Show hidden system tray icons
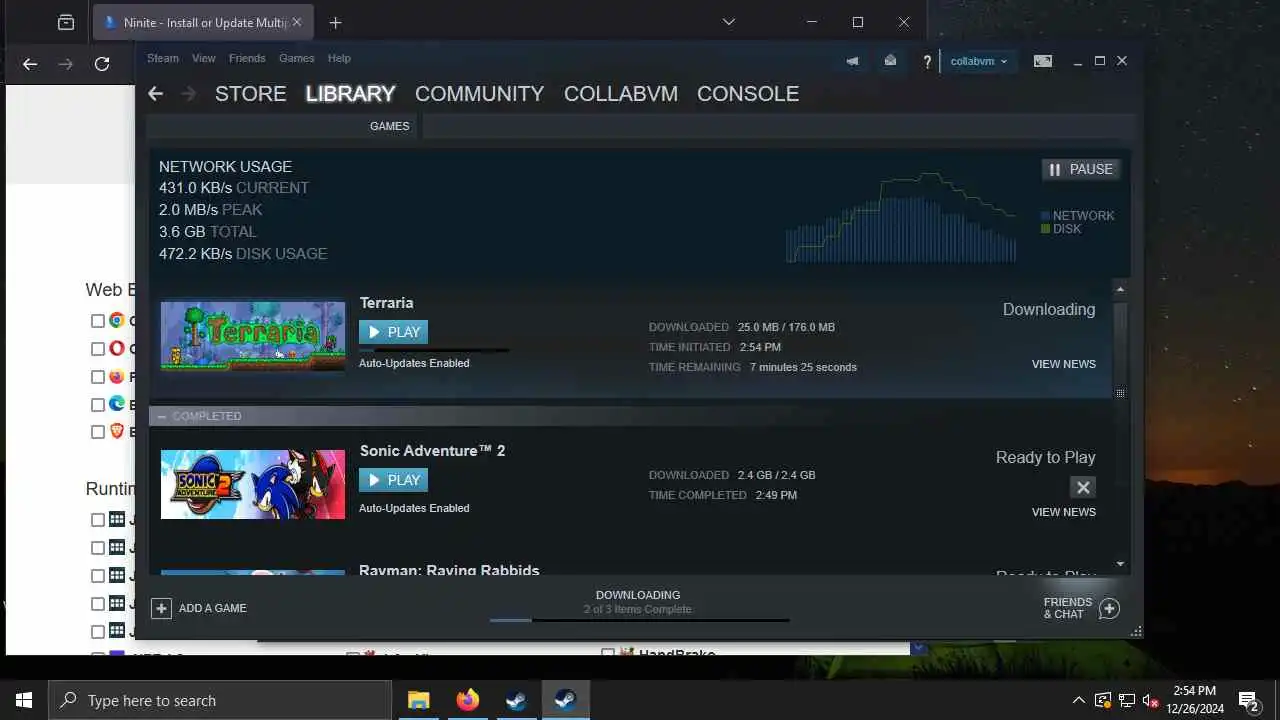Image resolution: width=1280 pixels, height=720 pixels. 1078,701
